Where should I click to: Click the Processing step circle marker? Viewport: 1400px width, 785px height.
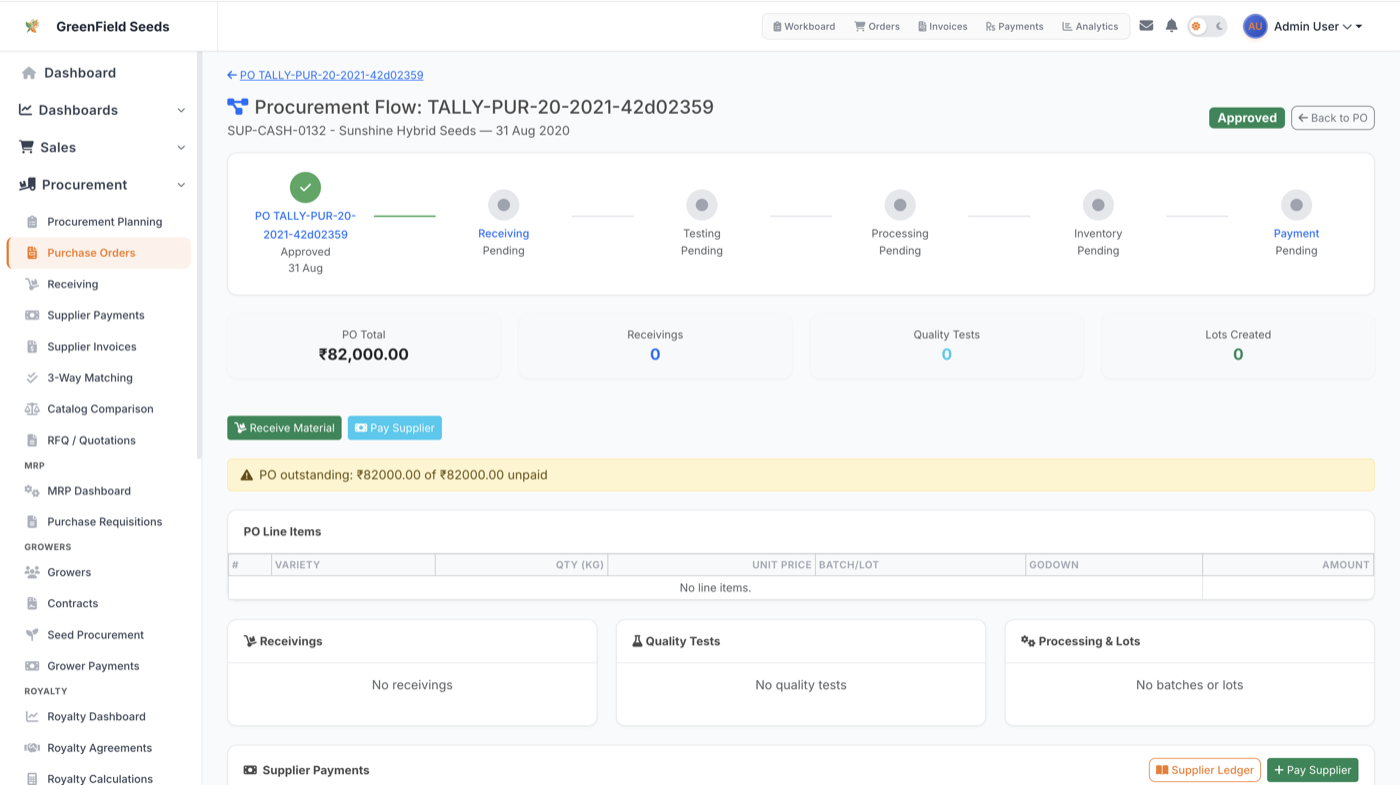coord(900,205)
